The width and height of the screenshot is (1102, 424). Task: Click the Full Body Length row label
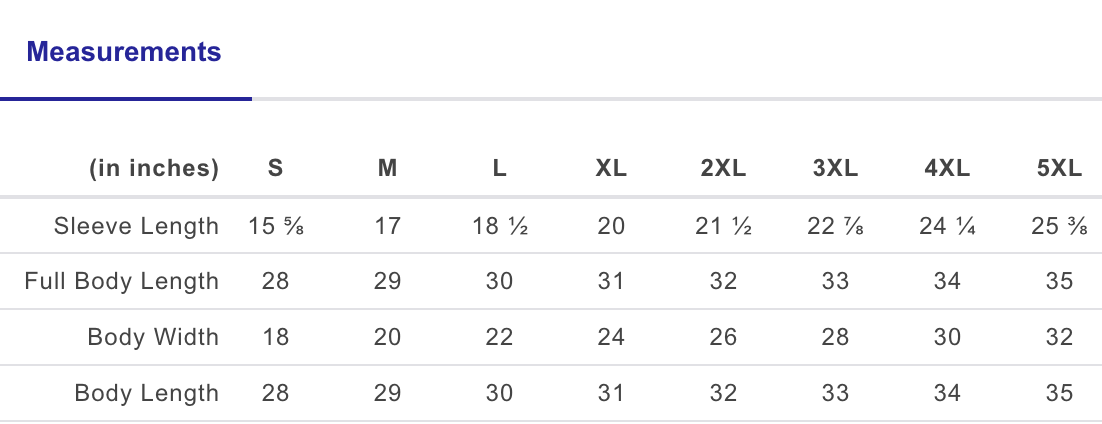121,281
